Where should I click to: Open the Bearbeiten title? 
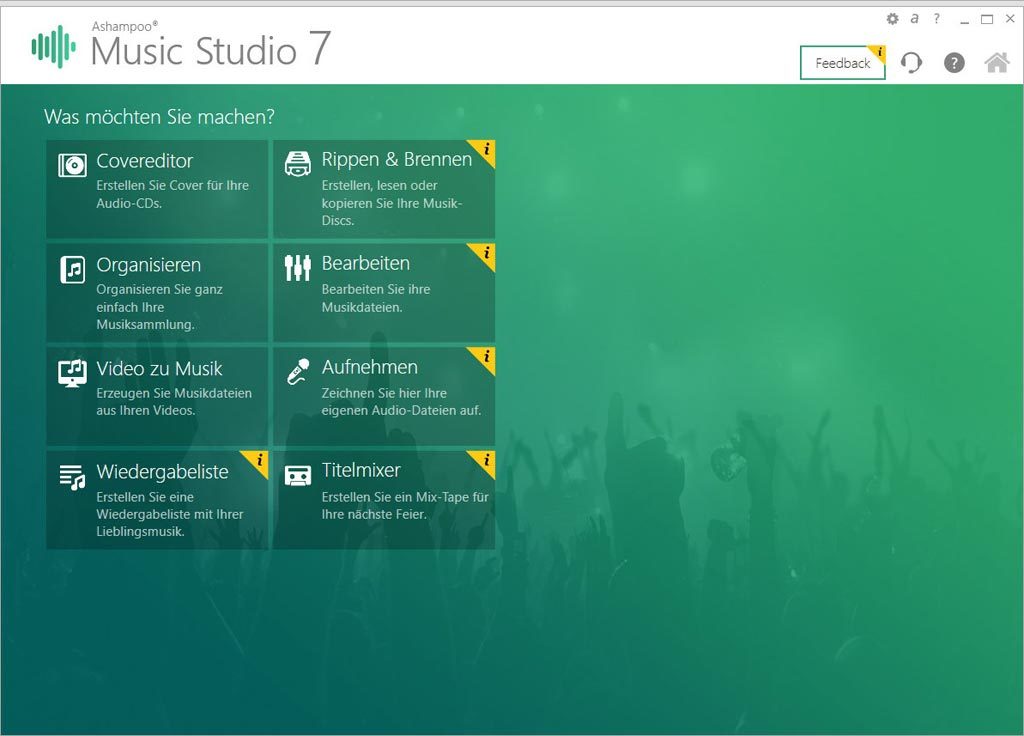(366, 263)
